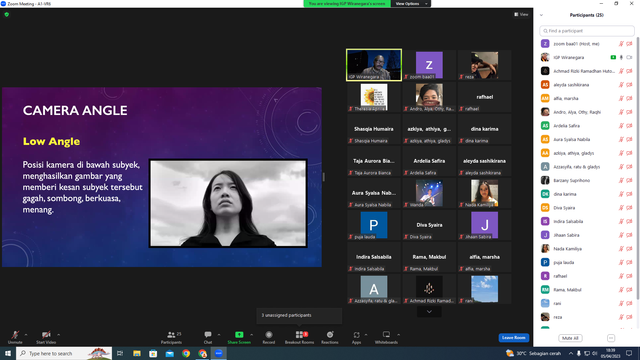The image size is (640, 360).
Task: Toggle mute icon for Rama, Makbul
Action: (621, 290)
